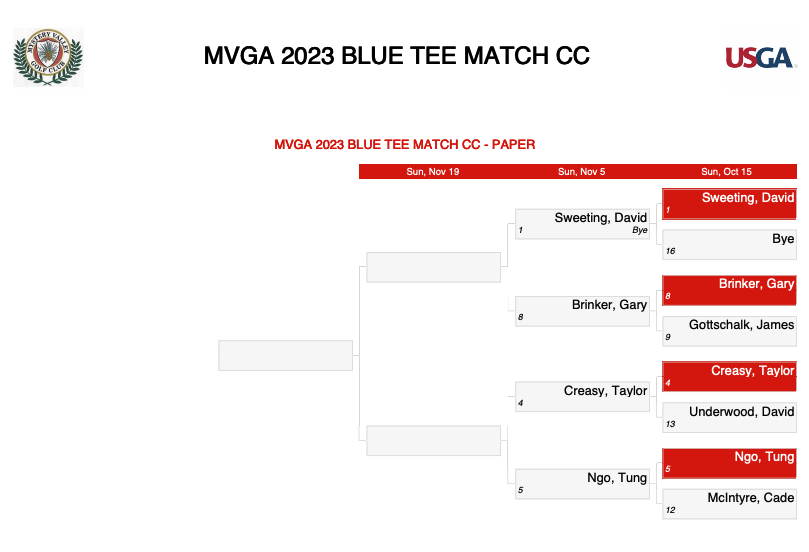Click the Bye seed 16 entry
This screenshot has height=552, width=809.
click(x=729, y=245)
